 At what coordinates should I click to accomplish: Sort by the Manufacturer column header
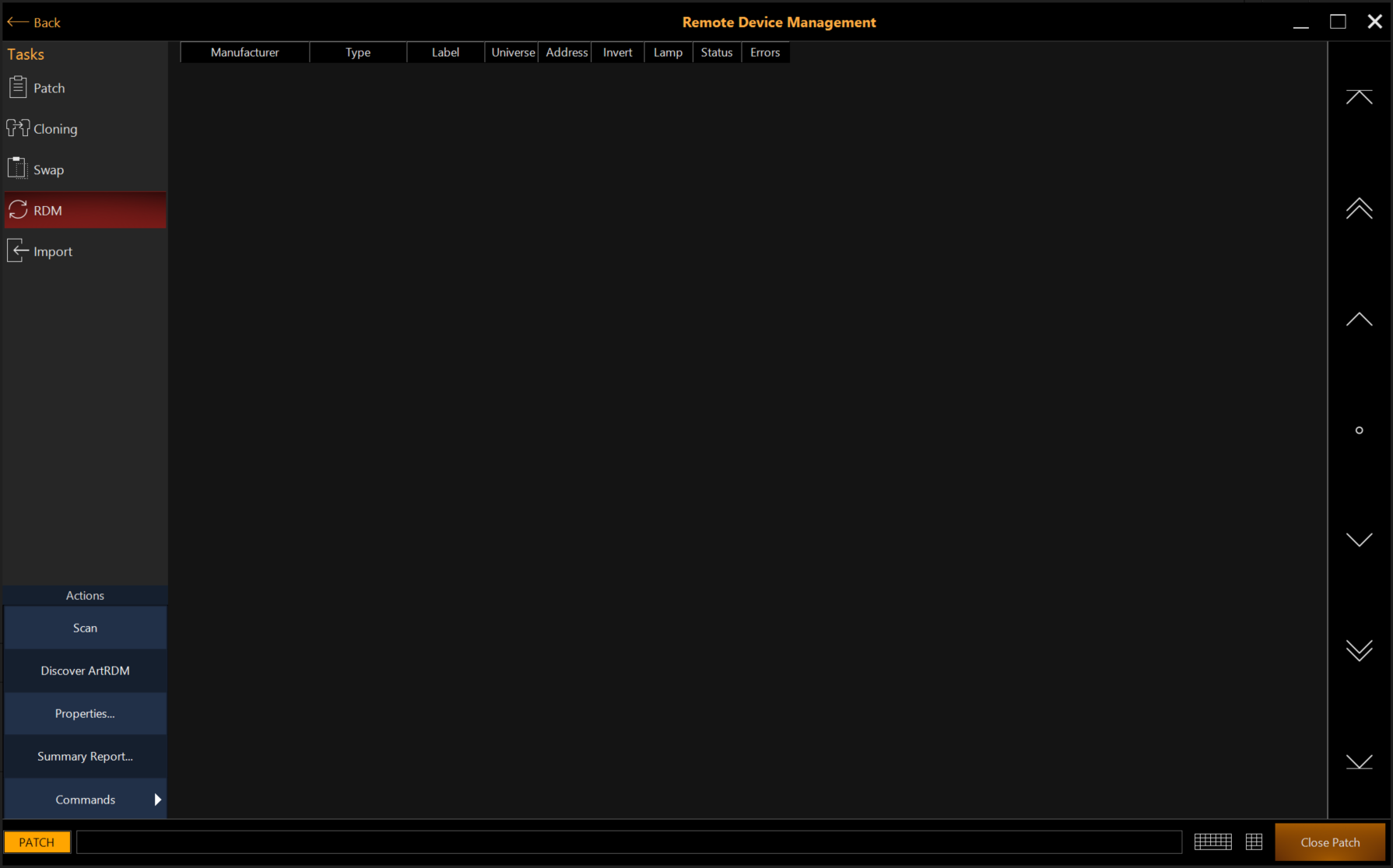point(244,52)
